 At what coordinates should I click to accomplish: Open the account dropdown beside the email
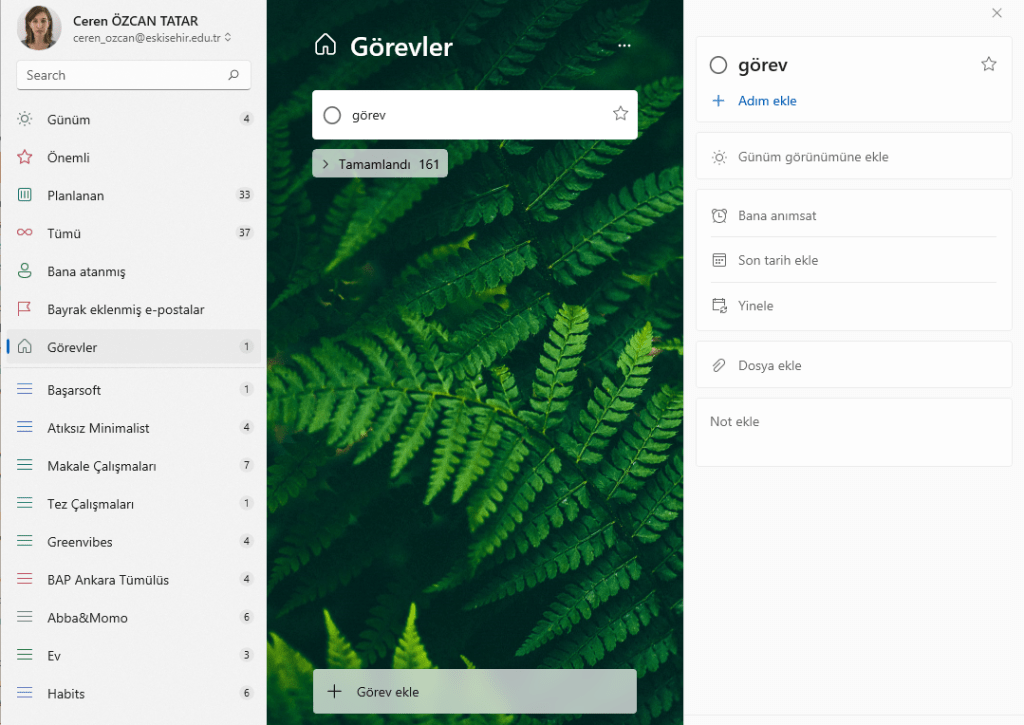[229, 38]
